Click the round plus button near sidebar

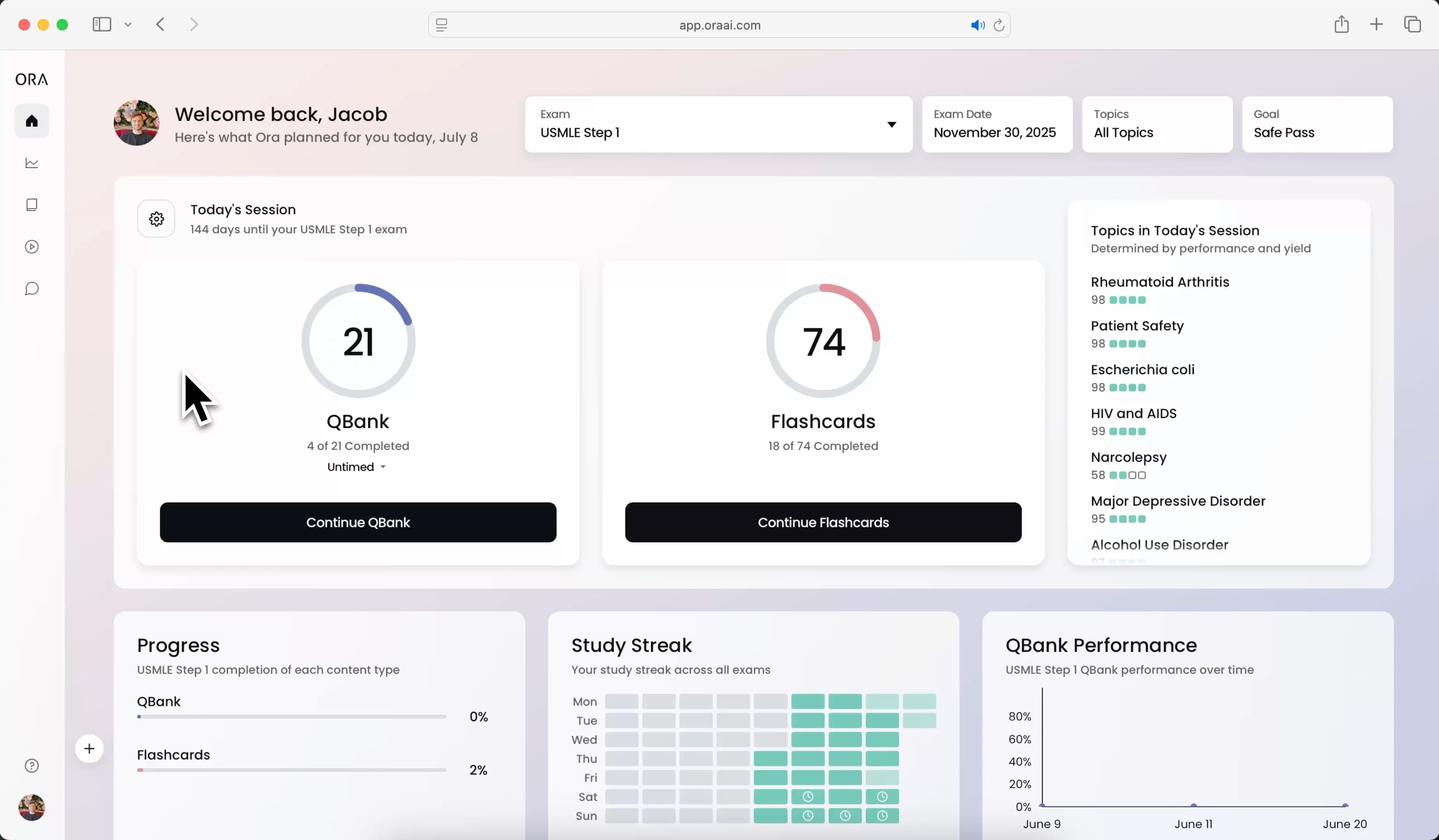click(89, 749)
